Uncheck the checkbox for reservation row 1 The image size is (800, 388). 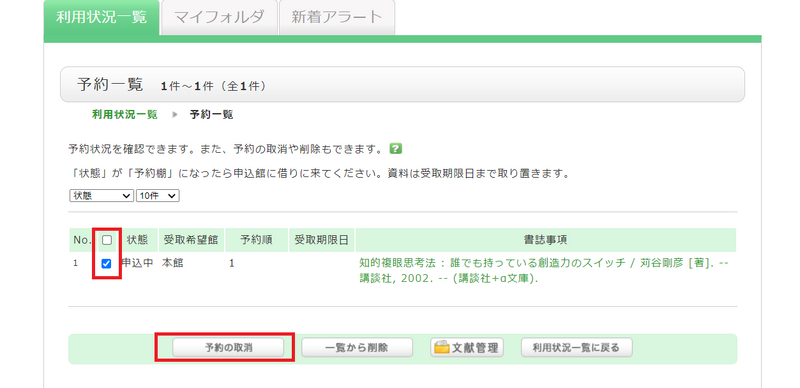107,264
